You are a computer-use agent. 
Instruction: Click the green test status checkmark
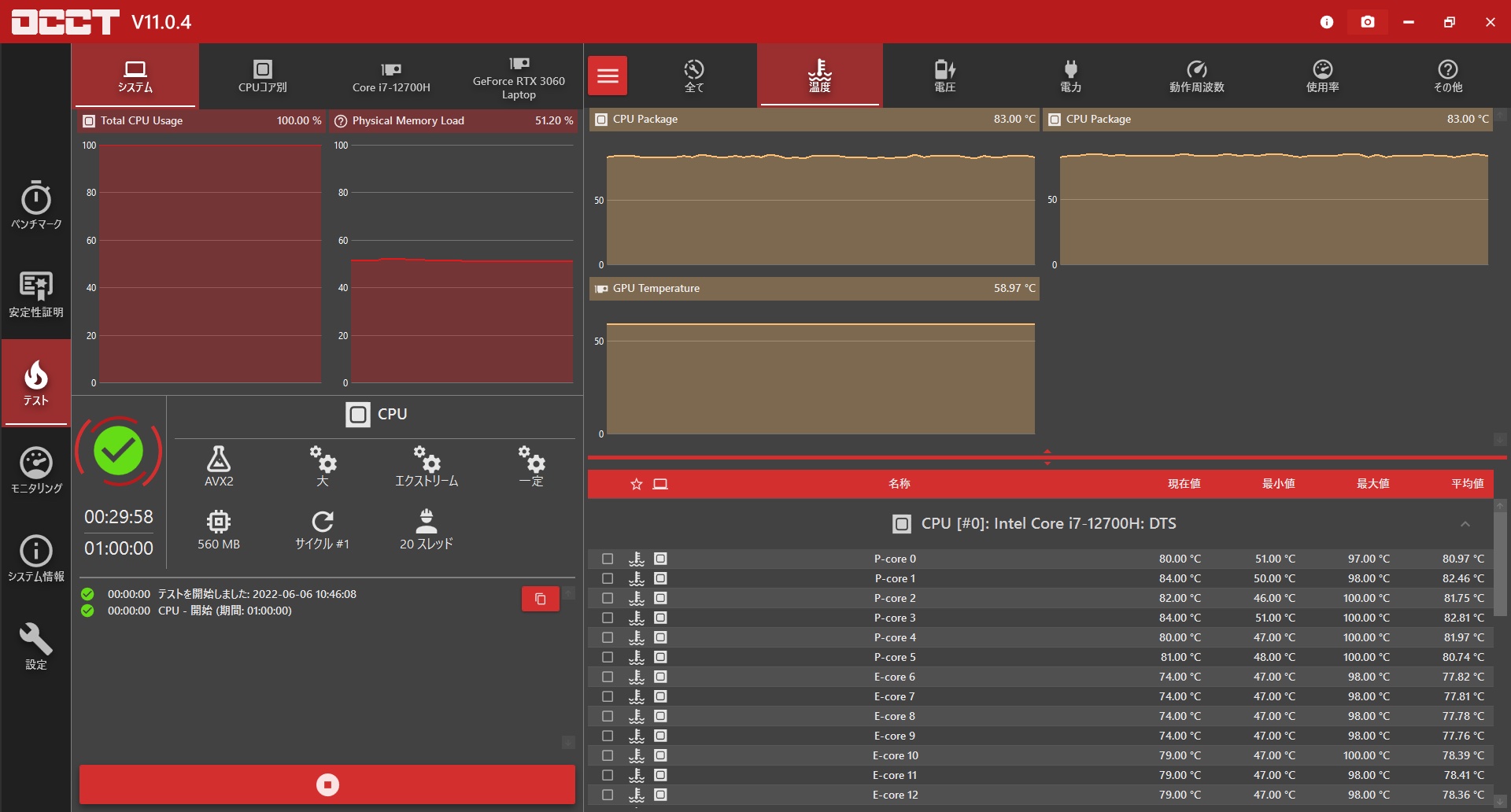(119, 451)
